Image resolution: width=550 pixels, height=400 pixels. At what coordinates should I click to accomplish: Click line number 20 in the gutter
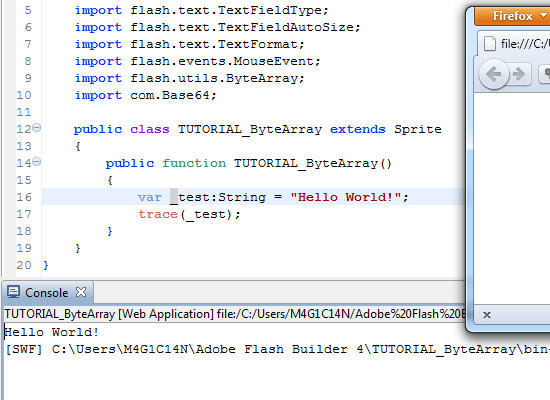[x=24, y=265]
